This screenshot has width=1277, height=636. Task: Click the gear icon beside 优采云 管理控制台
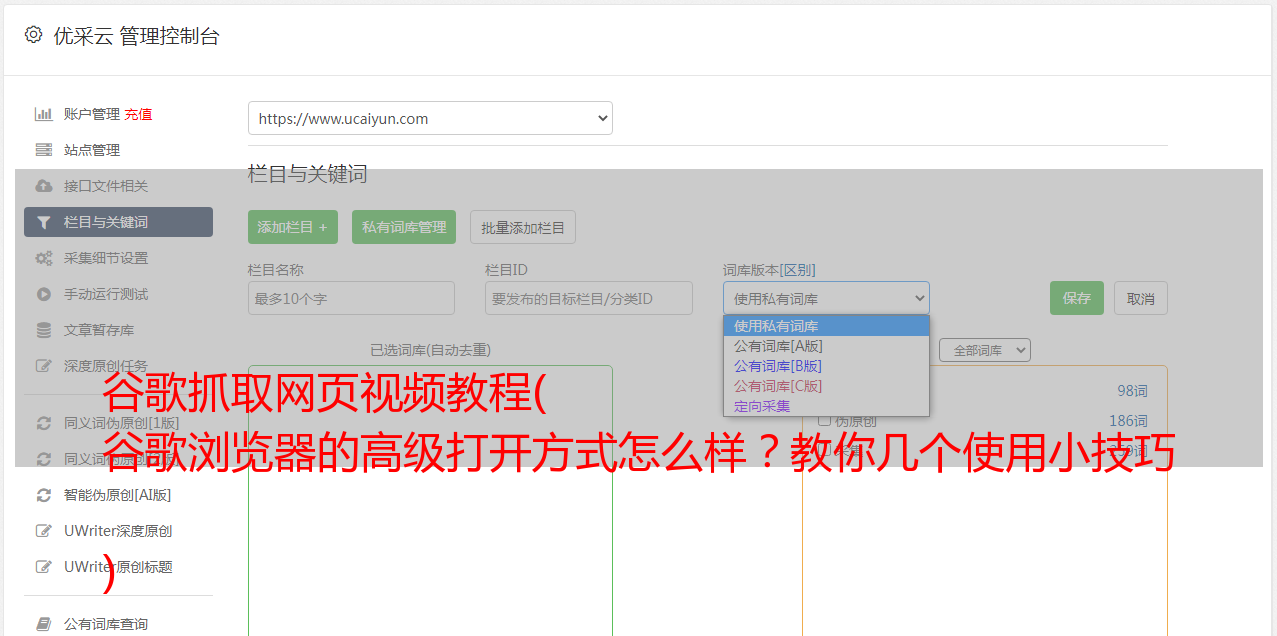tap(33, 35)
